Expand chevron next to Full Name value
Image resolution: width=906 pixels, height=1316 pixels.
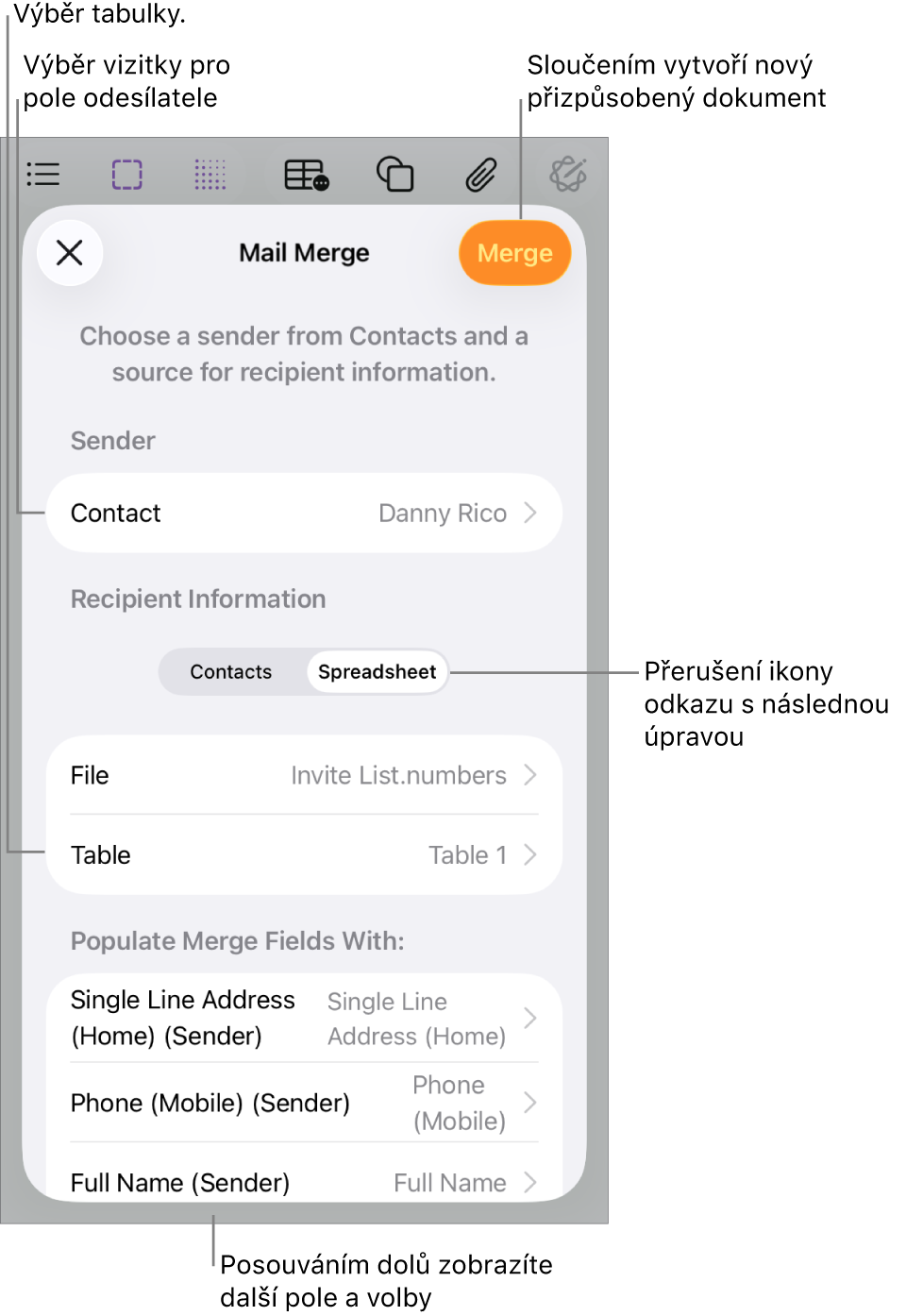530,1182
